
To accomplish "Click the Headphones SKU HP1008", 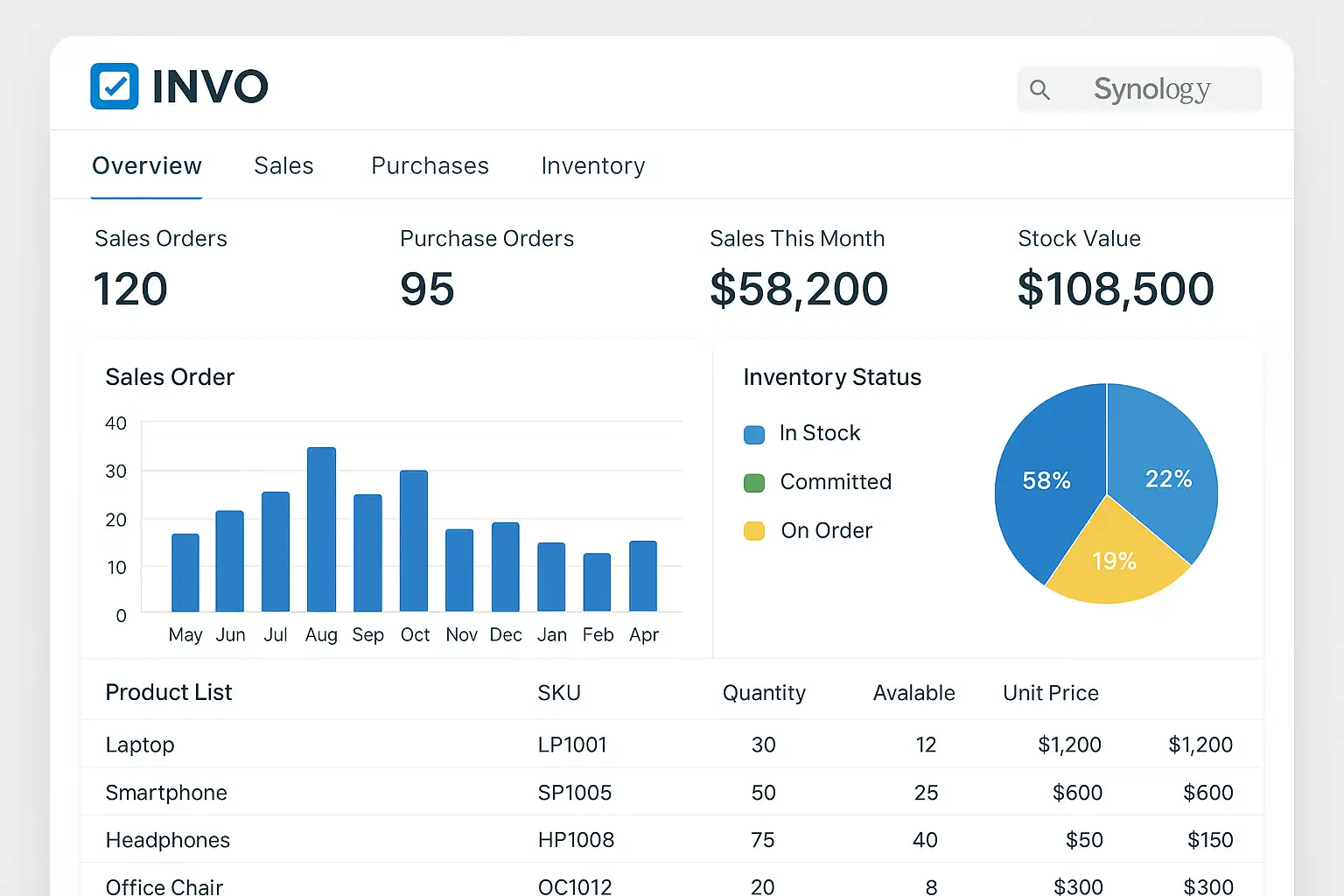I will pos(576,840).
